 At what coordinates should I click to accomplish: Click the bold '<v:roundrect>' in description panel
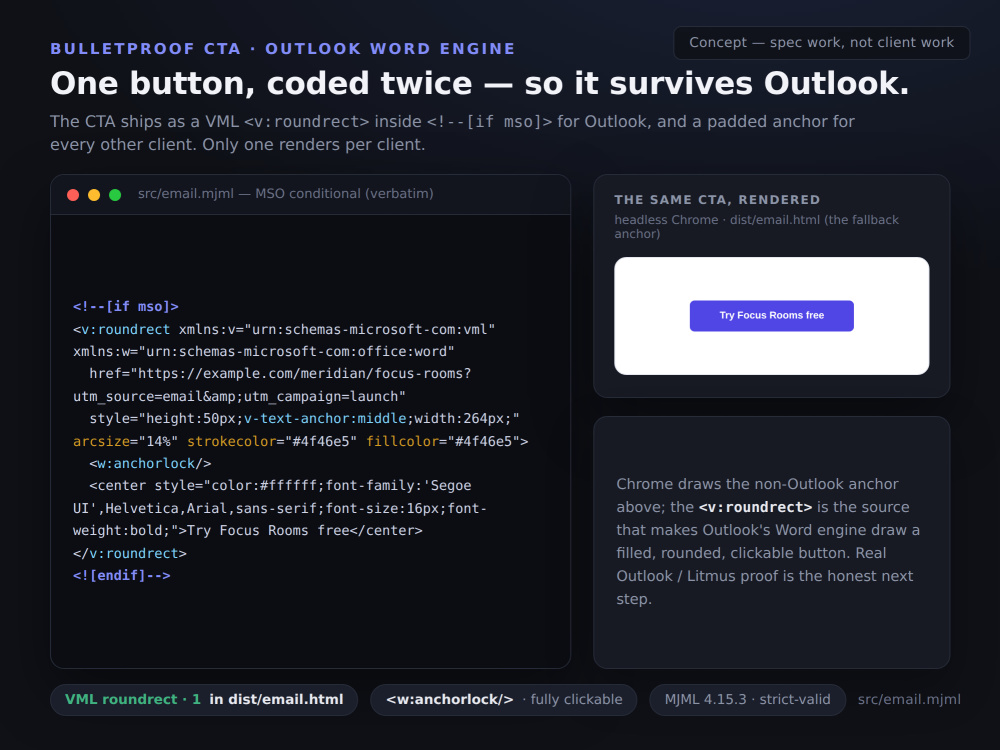[755, 507]
